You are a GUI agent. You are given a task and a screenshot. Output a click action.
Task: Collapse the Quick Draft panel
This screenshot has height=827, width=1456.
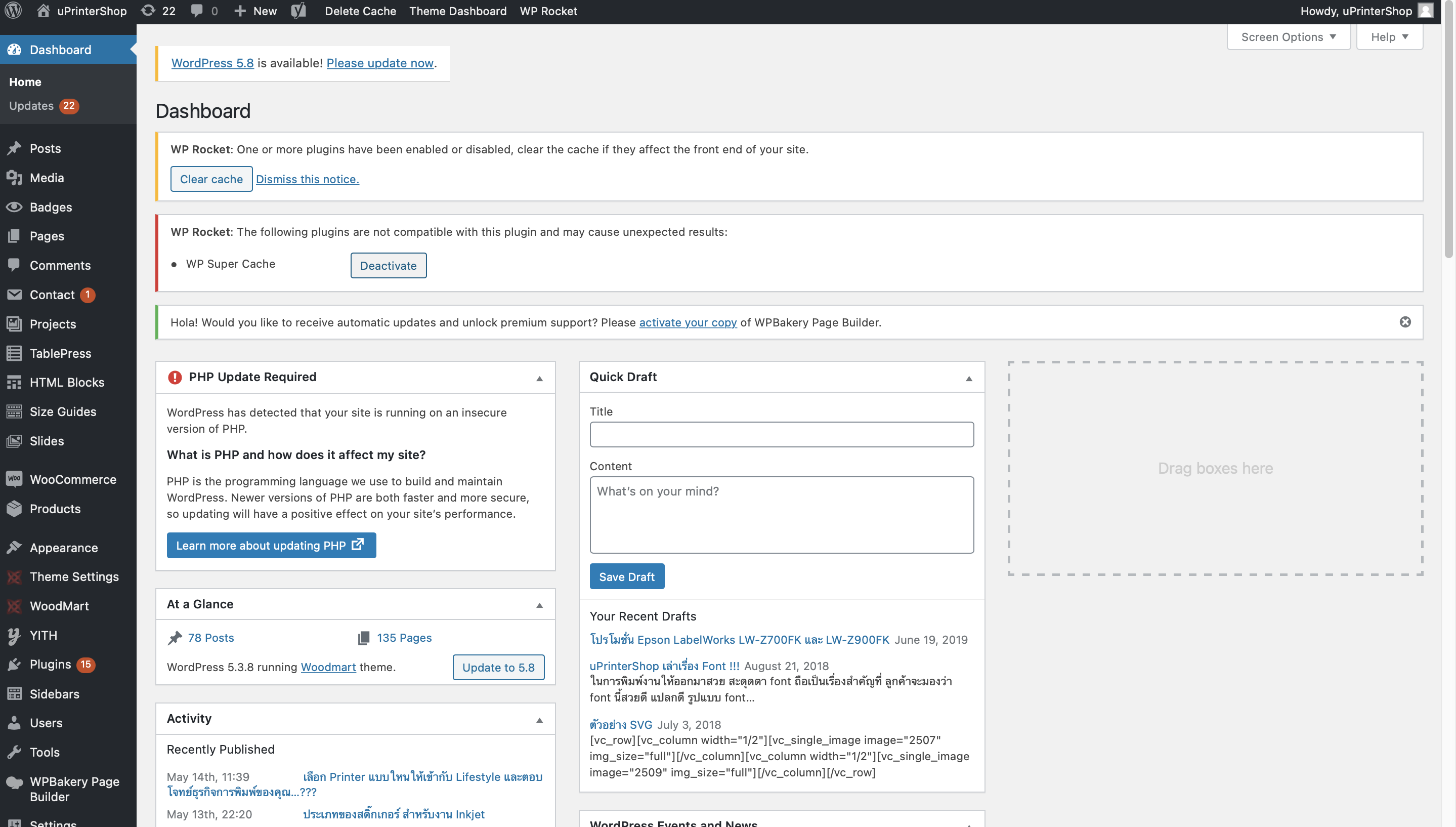pos(969,378)
